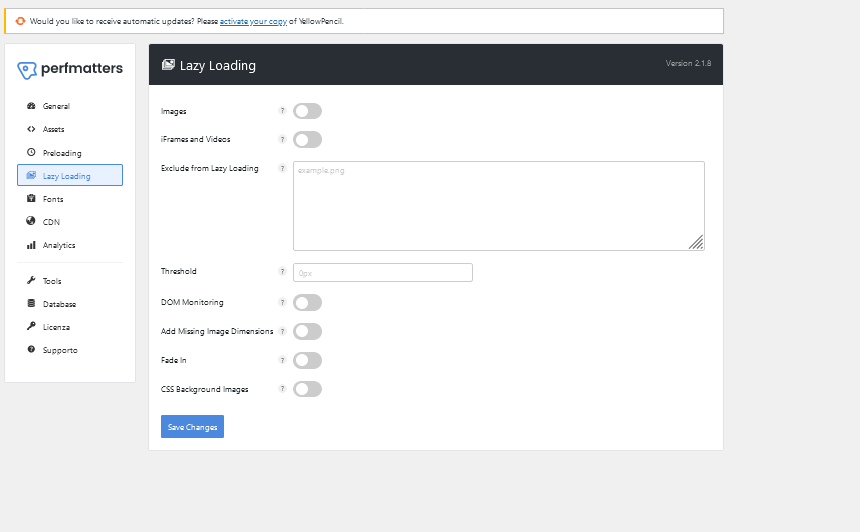
Task: Open the Database menu item
Action: (70, 303)
